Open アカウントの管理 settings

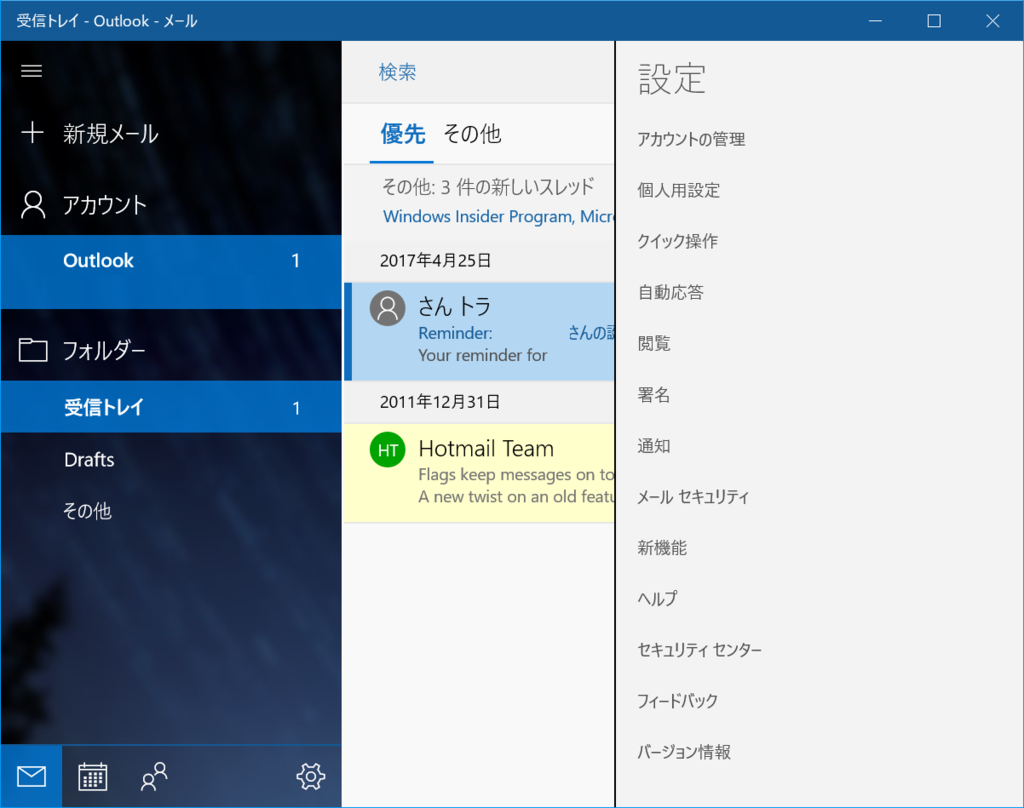(691, 139)
